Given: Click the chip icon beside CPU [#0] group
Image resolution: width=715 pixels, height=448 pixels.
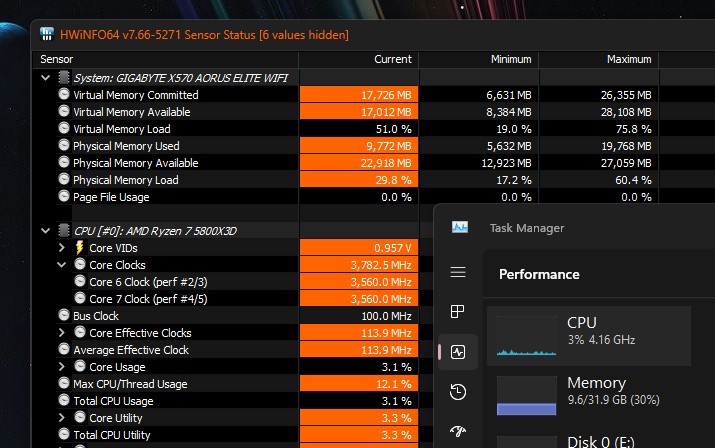Looking at the screenshot, I should pos(64,230).
